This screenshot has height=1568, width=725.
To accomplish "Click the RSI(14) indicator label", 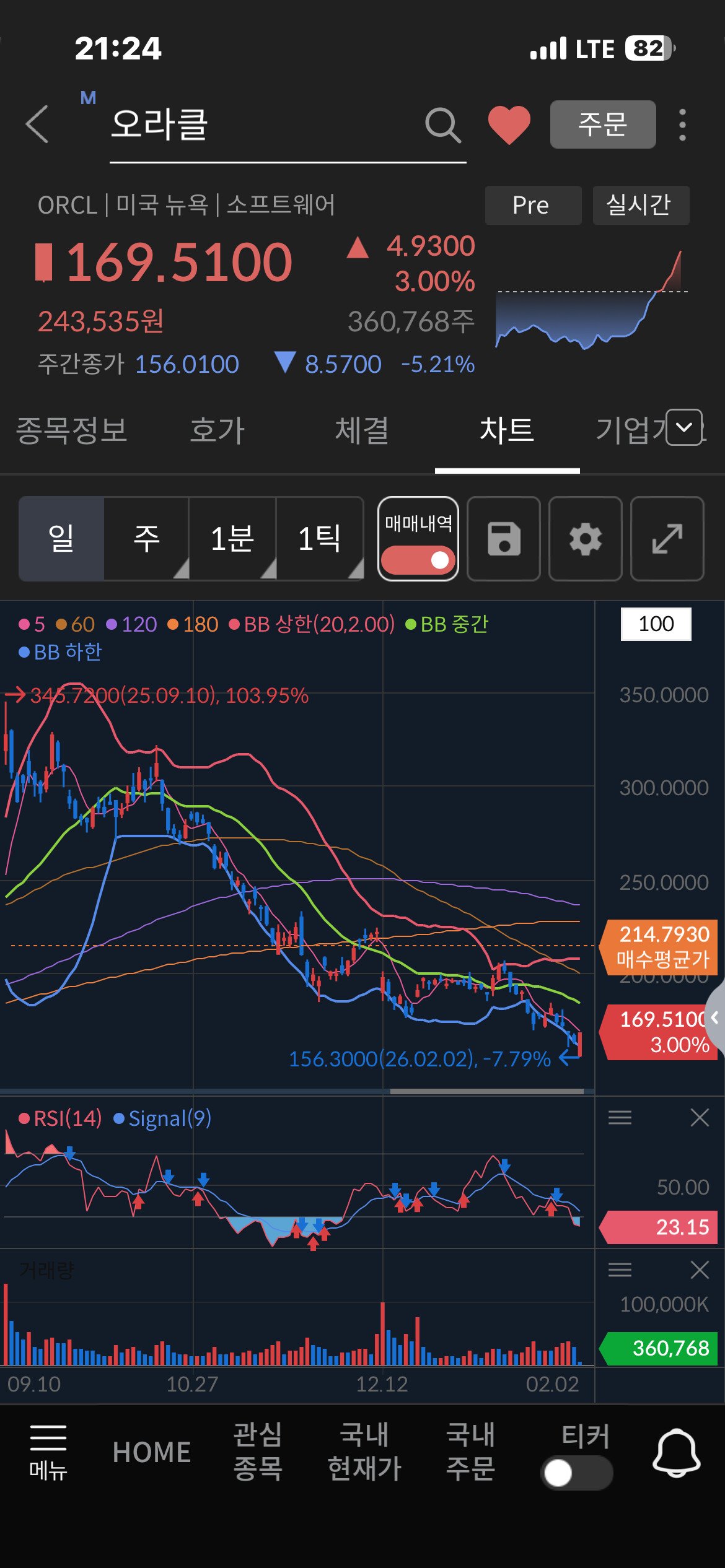I will point(60,1118).
